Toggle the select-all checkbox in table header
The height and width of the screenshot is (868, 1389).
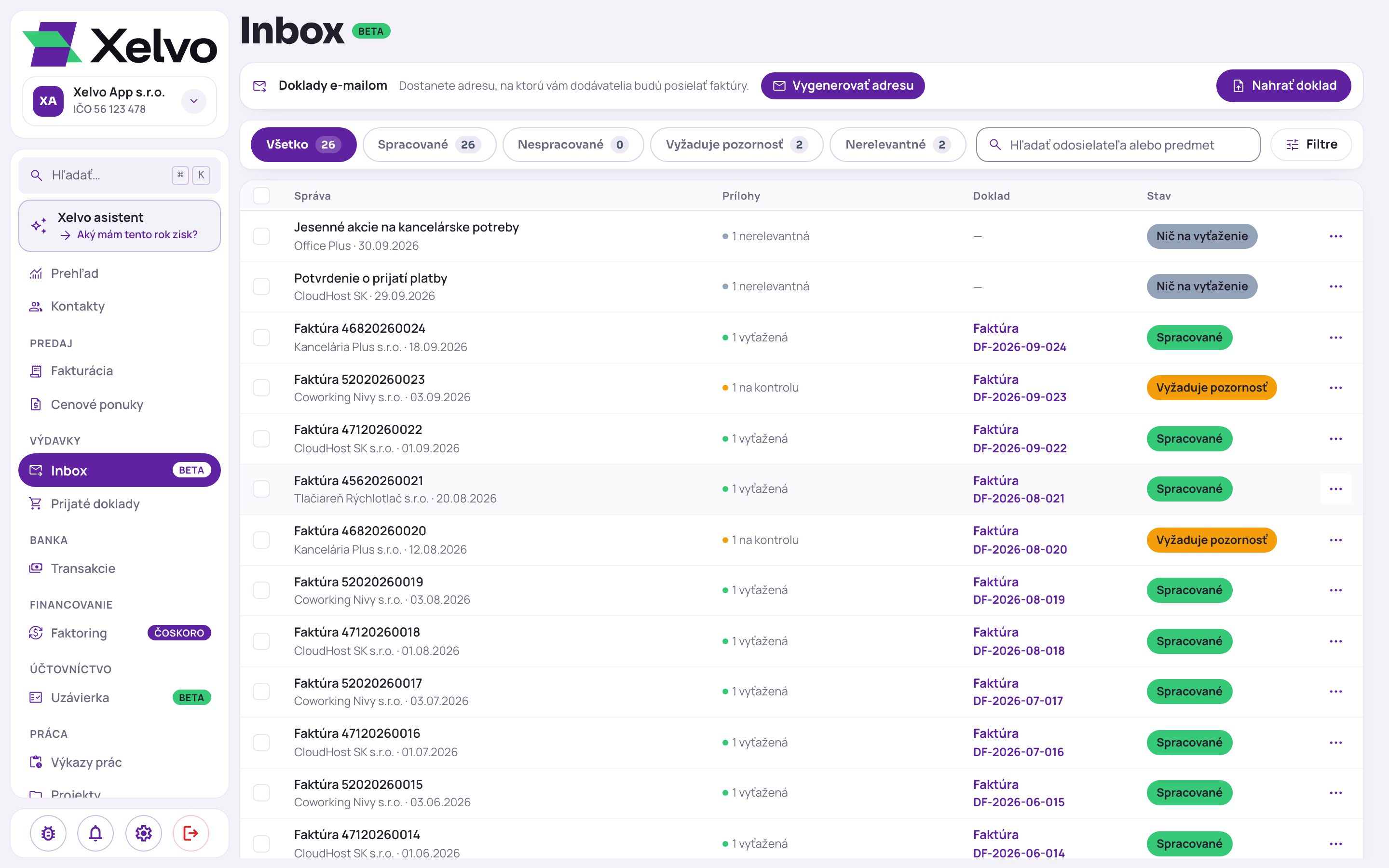point(262,196)
